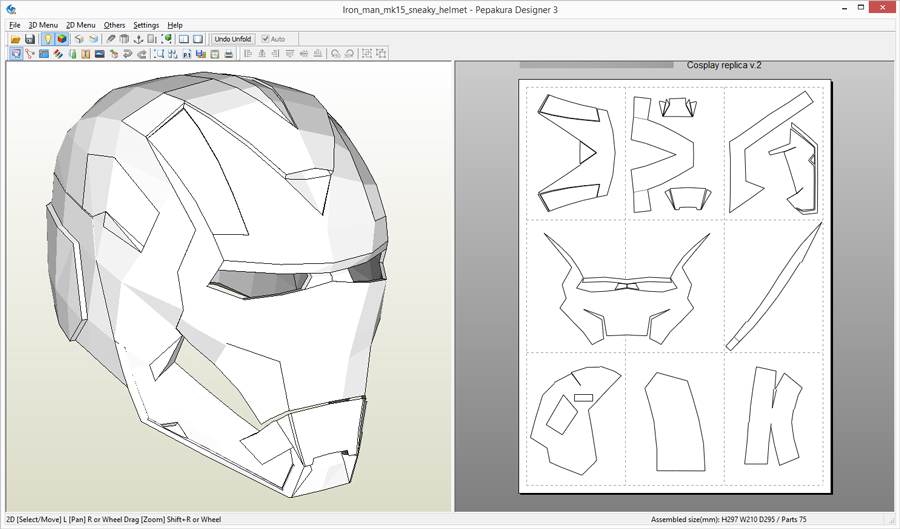Open the 2D Menu
Image resolution: width=900 pixels, height=529 pixels.
point(80,25)
